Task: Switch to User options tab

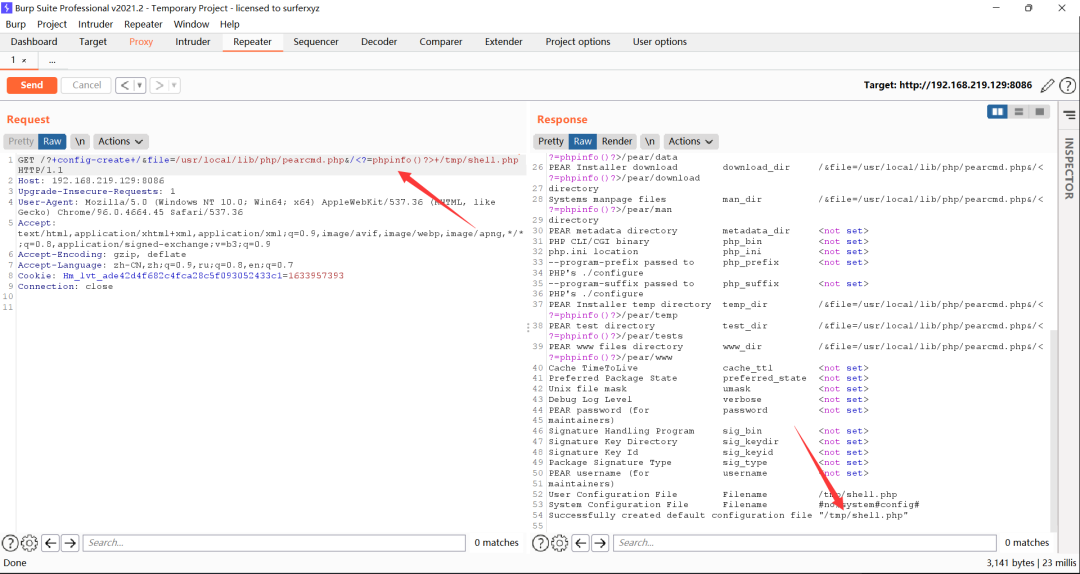Action: [660, 41]
